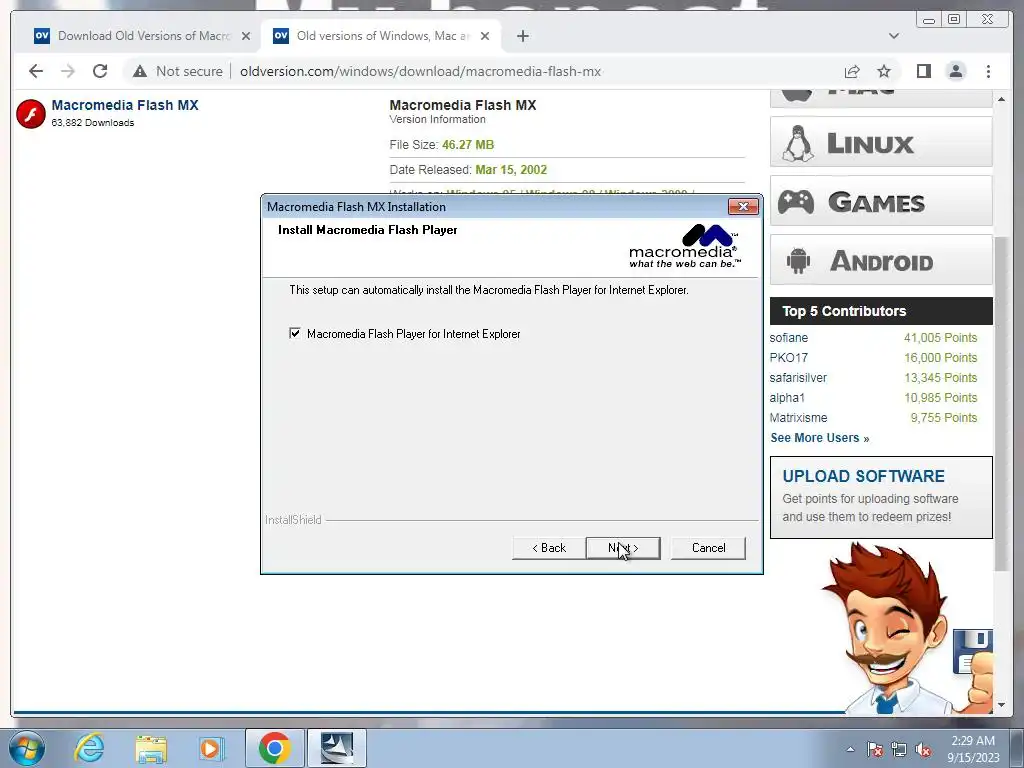Close the Old versions of Windows tab

(485, 36)
